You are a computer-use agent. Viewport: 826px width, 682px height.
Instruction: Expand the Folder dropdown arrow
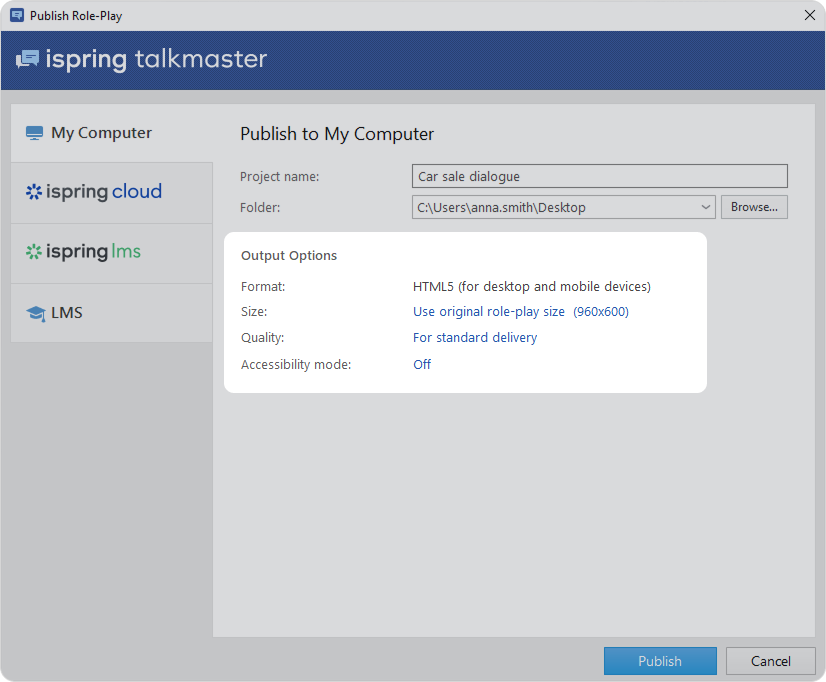coord(706,207)
